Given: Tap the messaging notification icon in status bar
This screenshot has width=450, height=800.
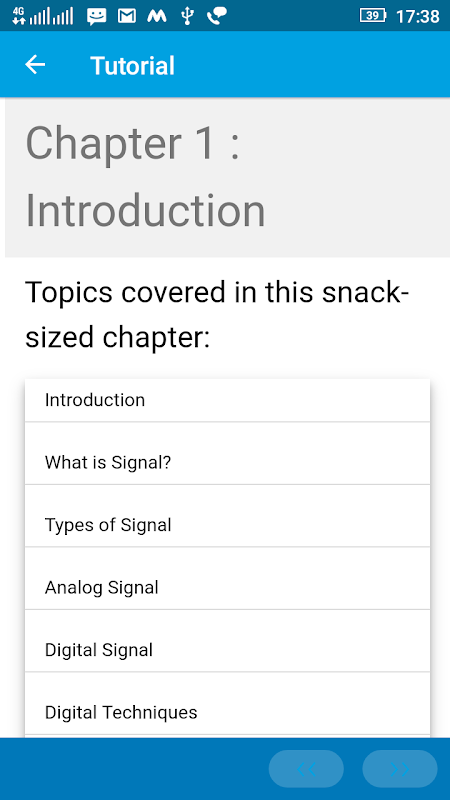Looking at the screenshot, I should pos(96,16).
